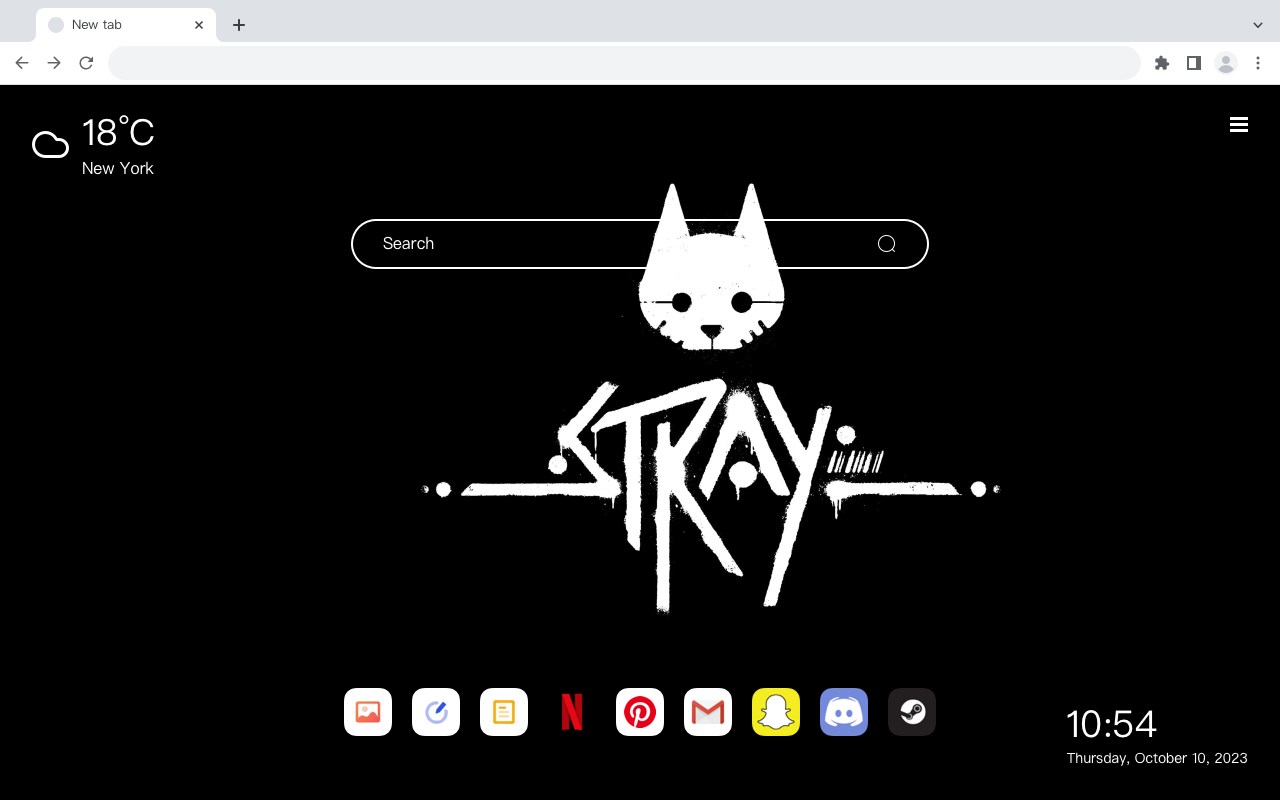Open the Snapchat shortcut
The width and height of the screenshot is (1280, 800).
[x=776, y=712]
